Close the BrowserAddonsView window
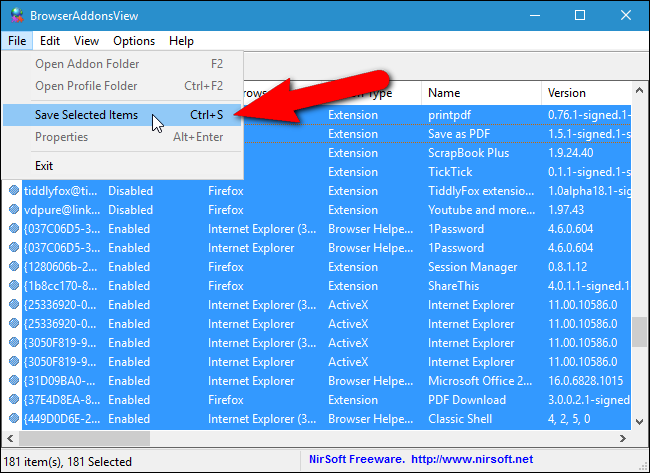Viewport: 650px width, 473px height. [626, 15]
